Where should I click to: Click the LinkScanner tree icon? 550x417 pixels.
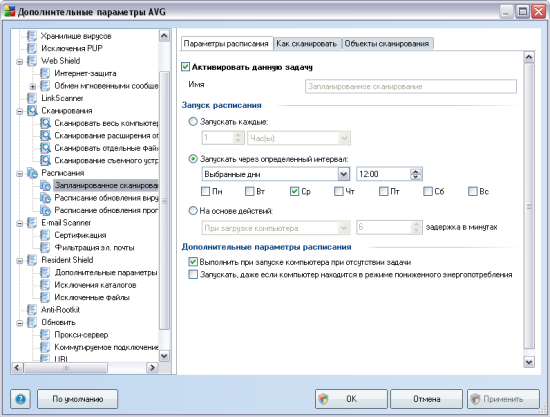pos(32,98)
